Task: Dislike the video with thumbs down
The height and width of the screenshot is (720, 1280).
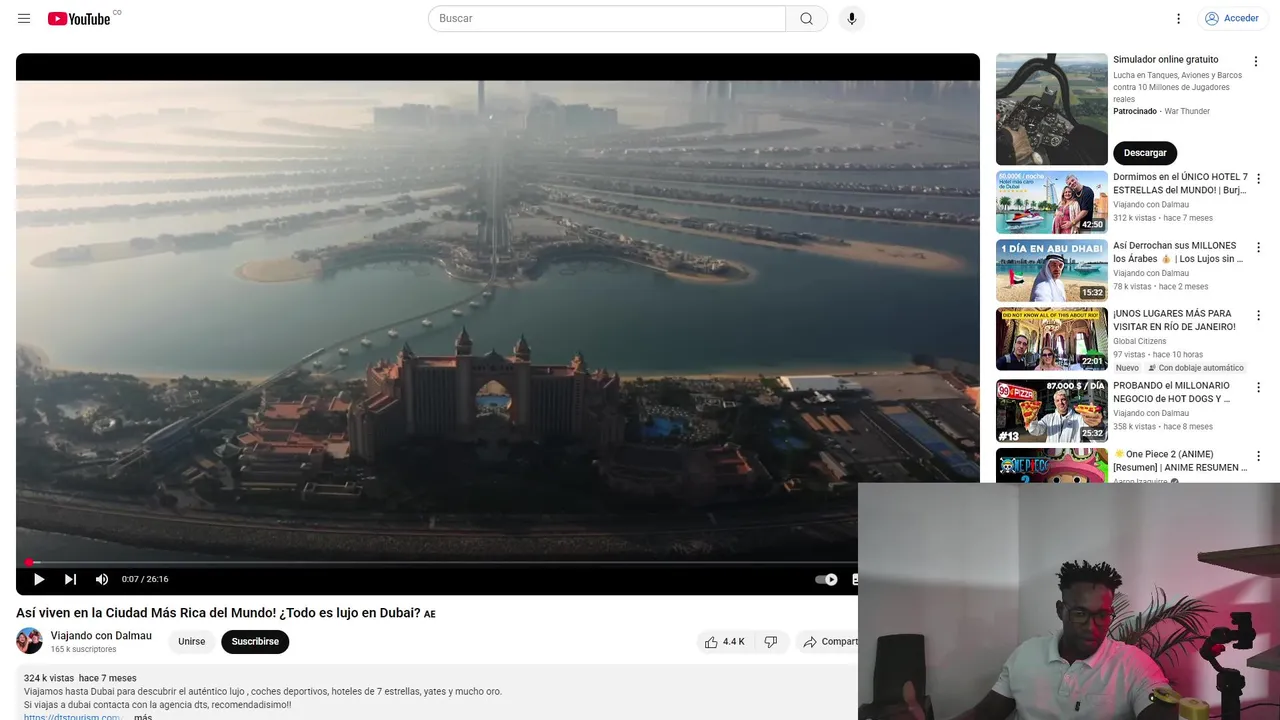Action: [771, 642]
